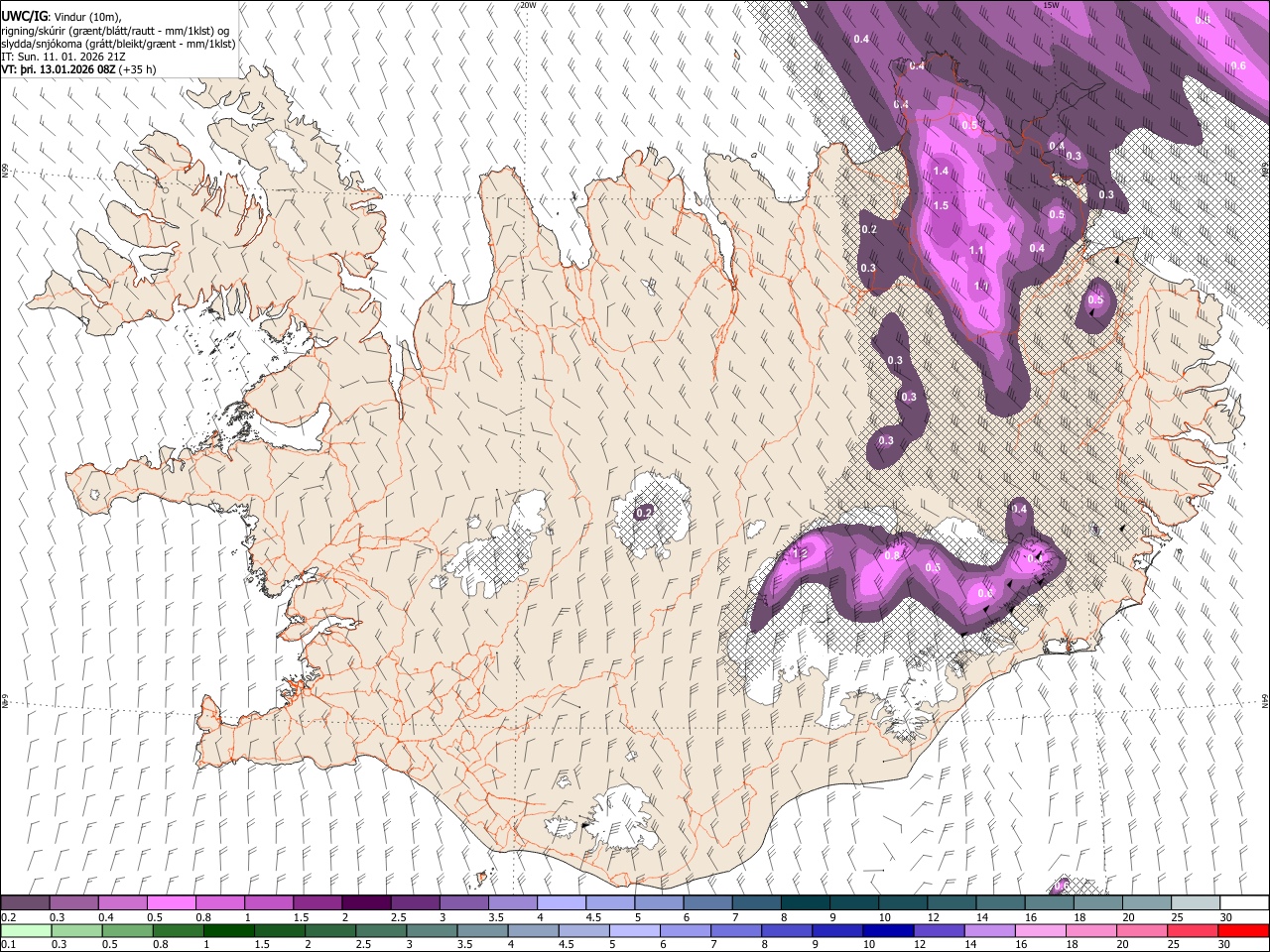The width and height of the screenshot is (1270, 952).
Task: Click the 1.5 precipitation value in the pink area
Action: click(x=942, y=206)
